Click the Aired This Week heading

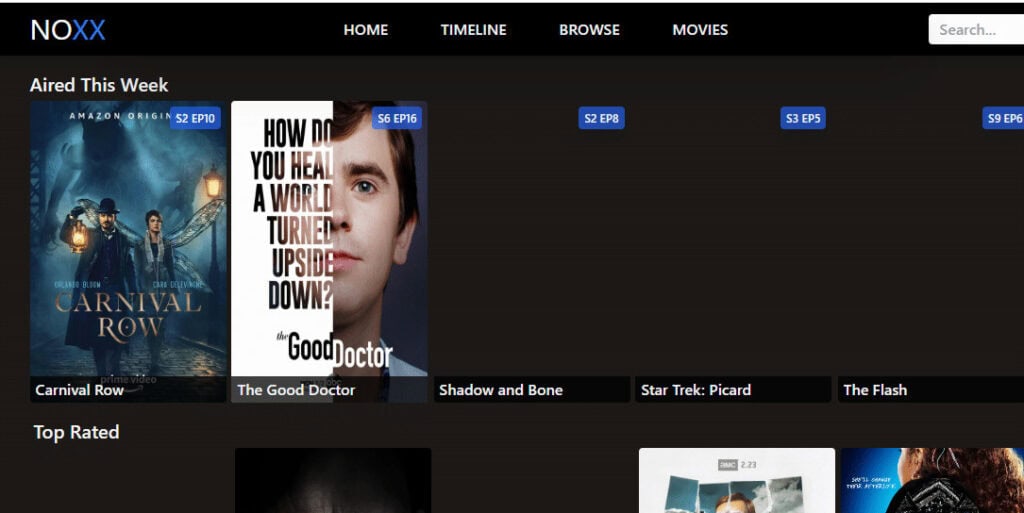[99, 86]
